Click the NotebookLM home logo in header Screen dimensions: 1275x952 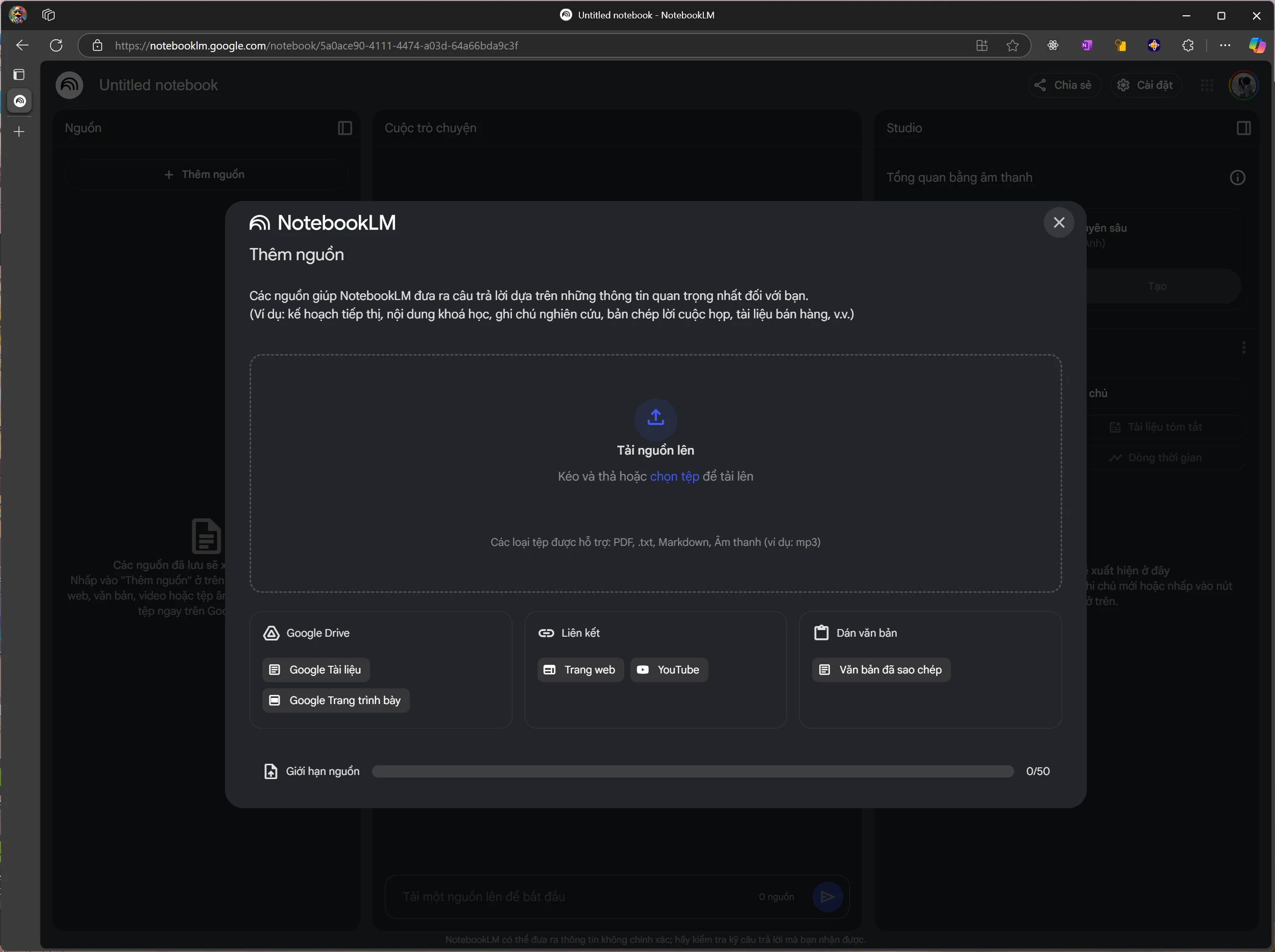pyautogui.click(x=69, y=85)
